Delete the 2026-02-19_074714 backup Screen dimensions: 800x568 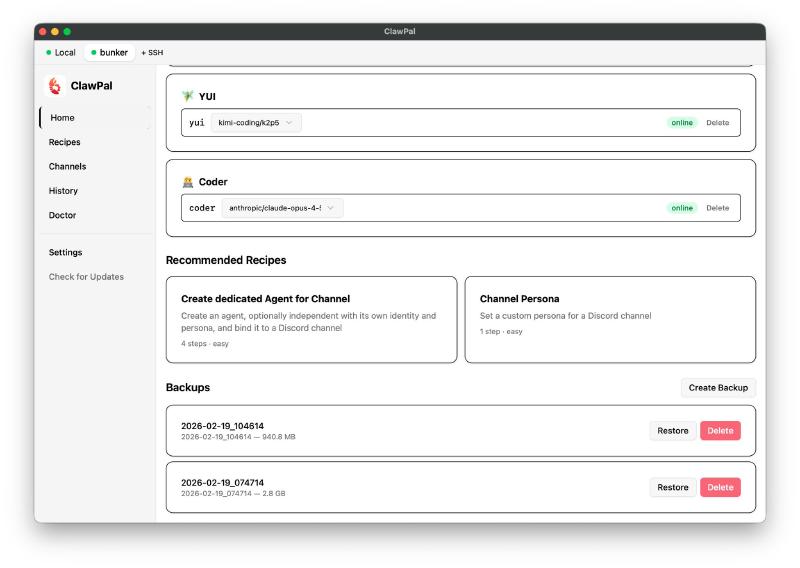(x=720, y=488)
